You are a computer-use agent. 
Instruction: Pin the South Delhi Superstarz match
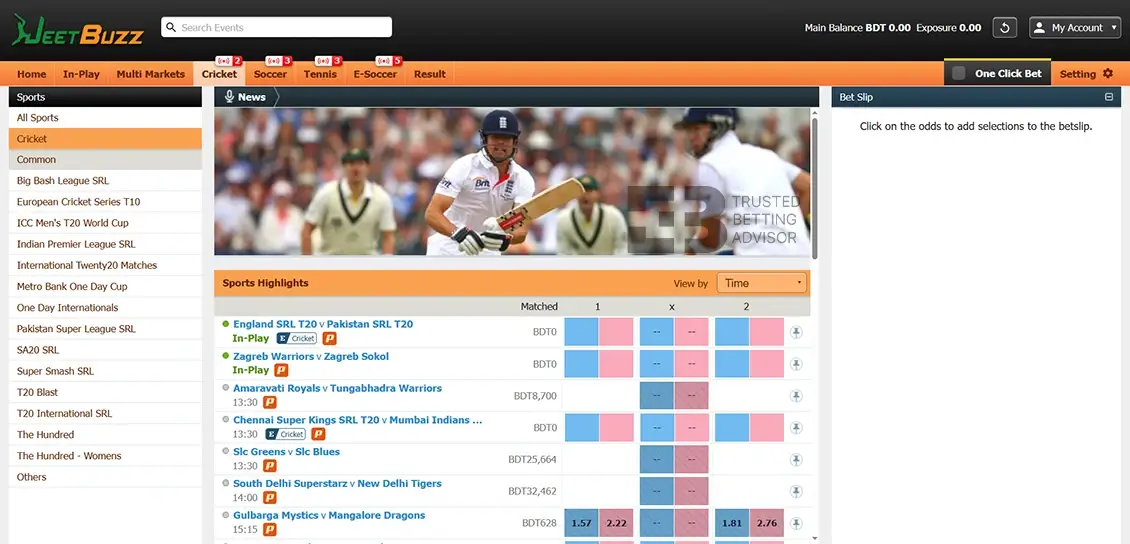(796, 491)
